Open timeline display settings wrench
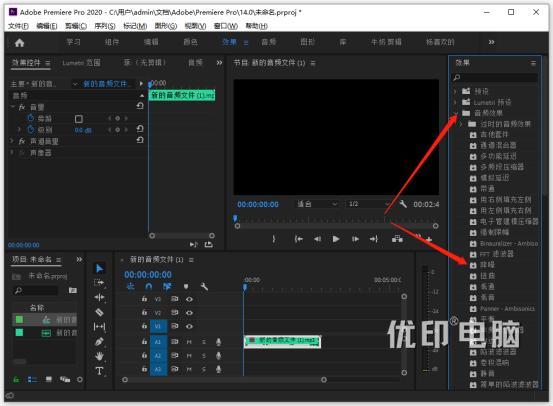The image size is (553, 406). tap(204, 286)
